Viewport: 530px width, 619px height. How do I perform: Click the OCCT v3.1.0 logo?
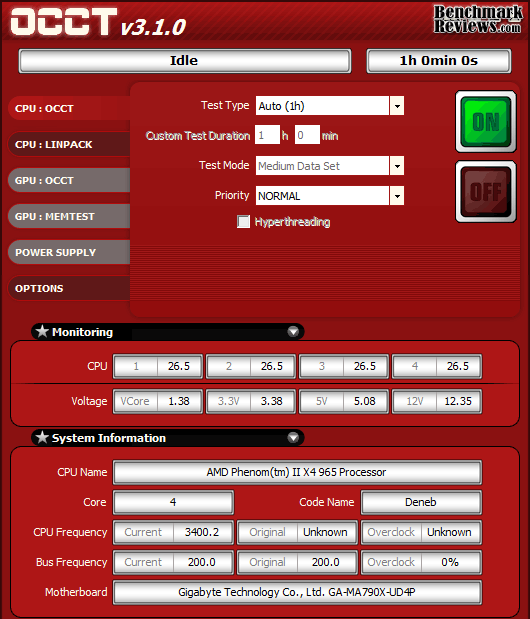coord(98,22)
